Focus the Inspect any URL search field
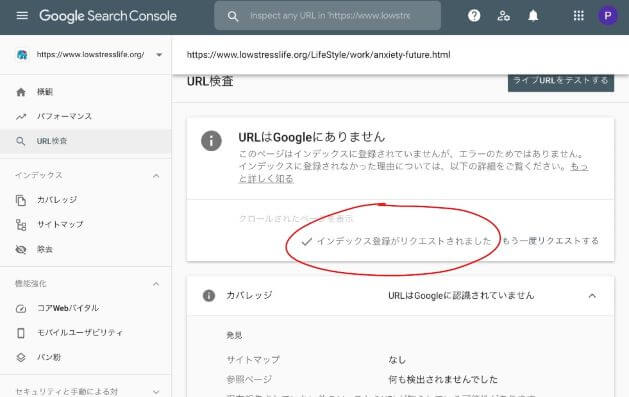 [328, 16]
